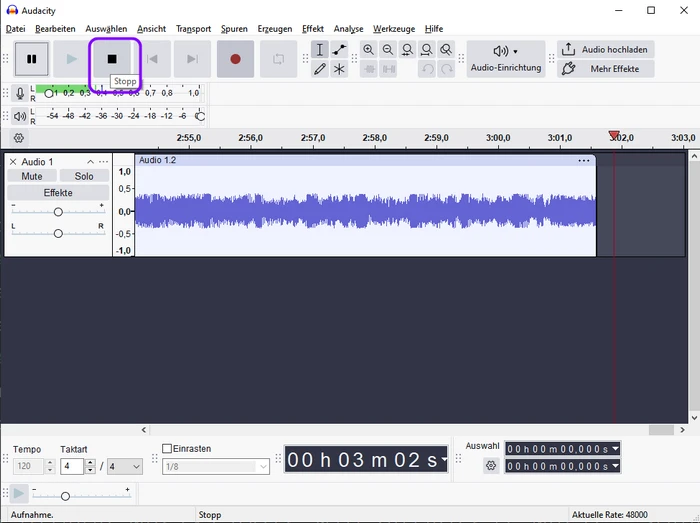Click the Audio 1.2 clip title

(157, 160)
